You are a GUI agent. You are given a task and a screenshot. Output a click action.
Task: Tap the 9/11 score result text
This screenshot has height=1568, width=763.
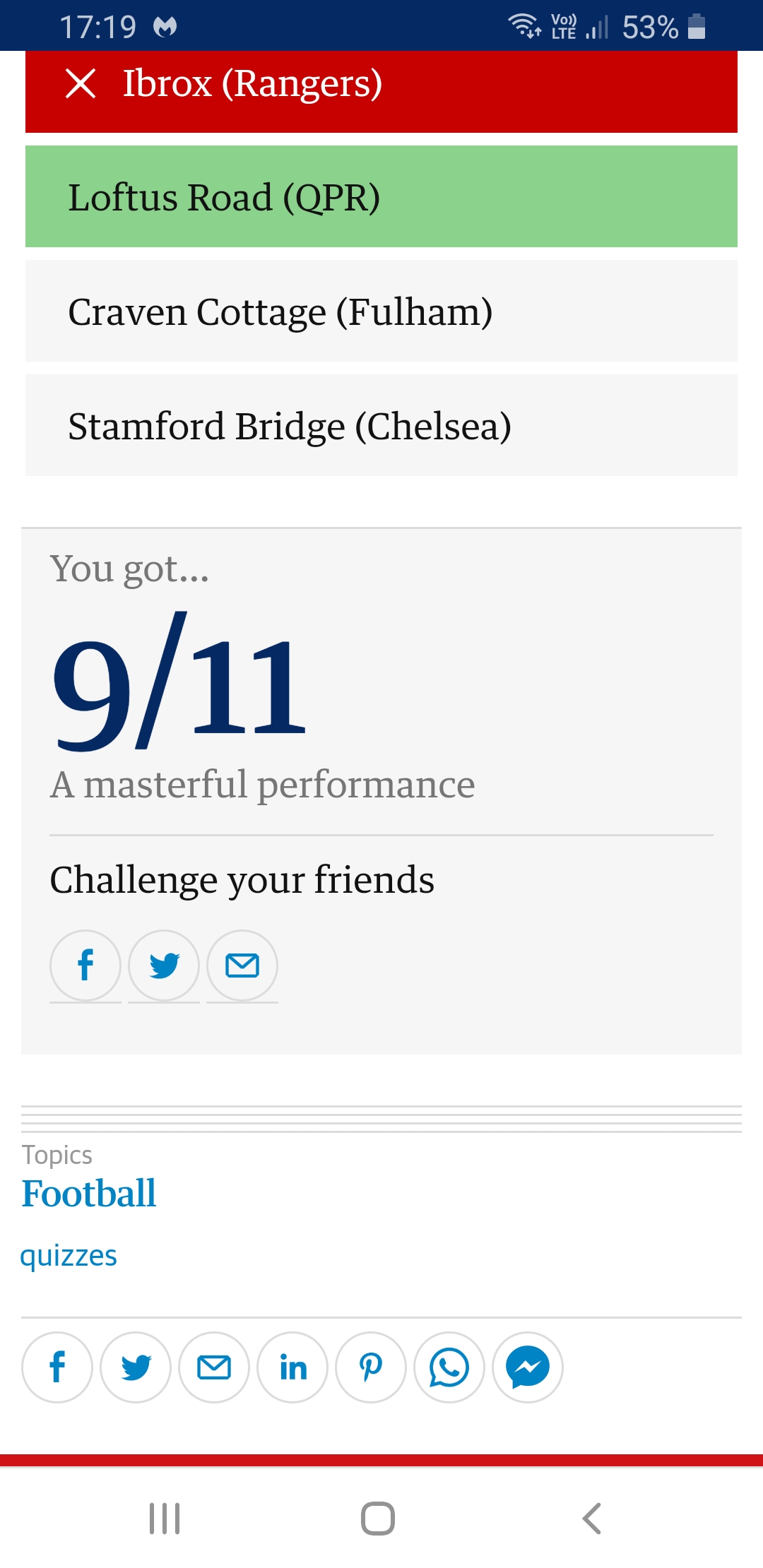click(x=179, y=682)
